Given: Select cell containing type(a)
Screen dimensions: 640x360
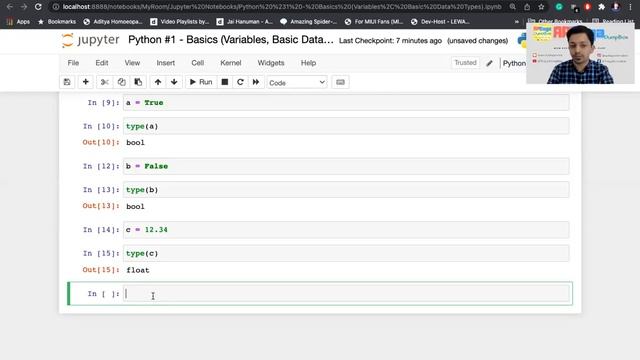Looking at the screenshot, I should (x=346, y=126).
